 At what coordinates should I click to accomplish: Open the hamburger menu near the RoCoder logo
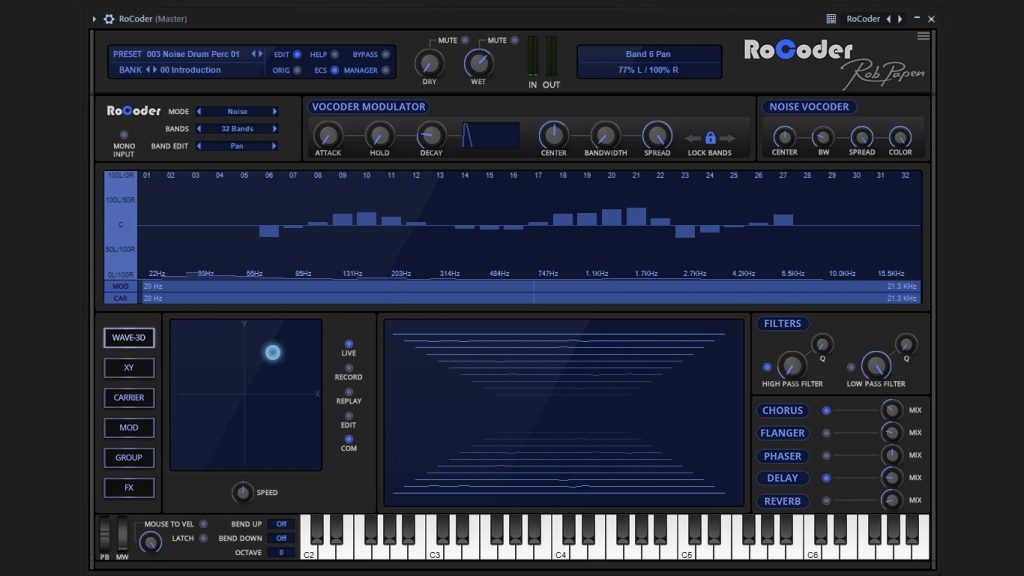coord(922,37)
